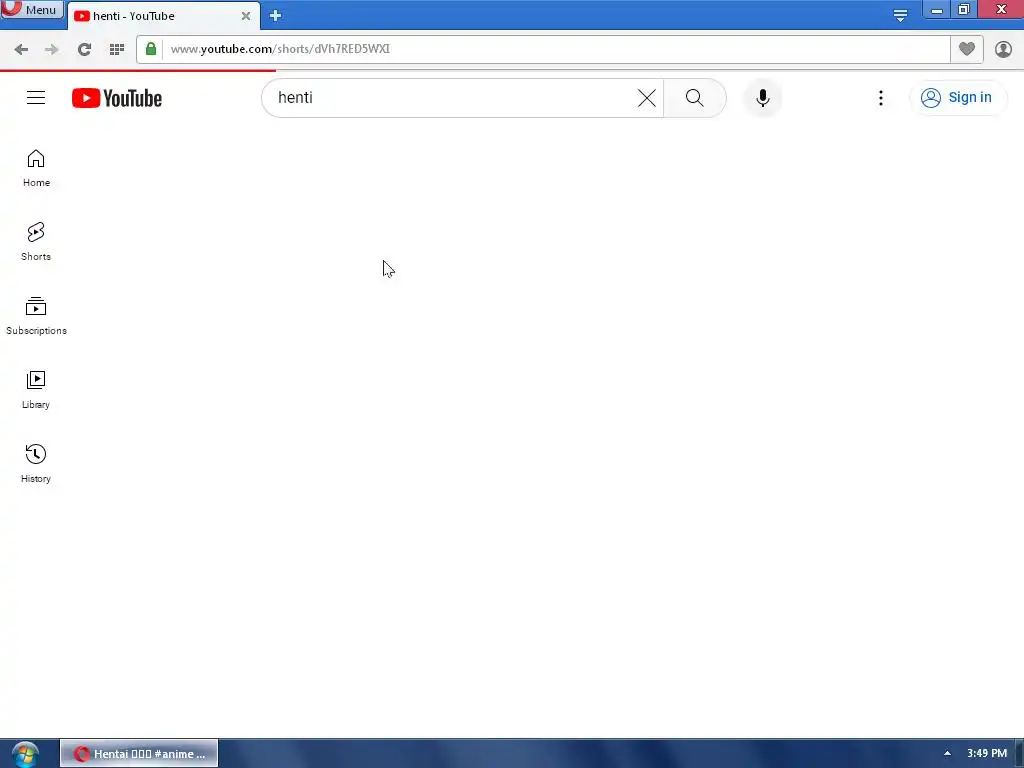This screenshot has width=1024, height=768.
Task: Open Shorts from the sidebar
Action: click(36, 242)
